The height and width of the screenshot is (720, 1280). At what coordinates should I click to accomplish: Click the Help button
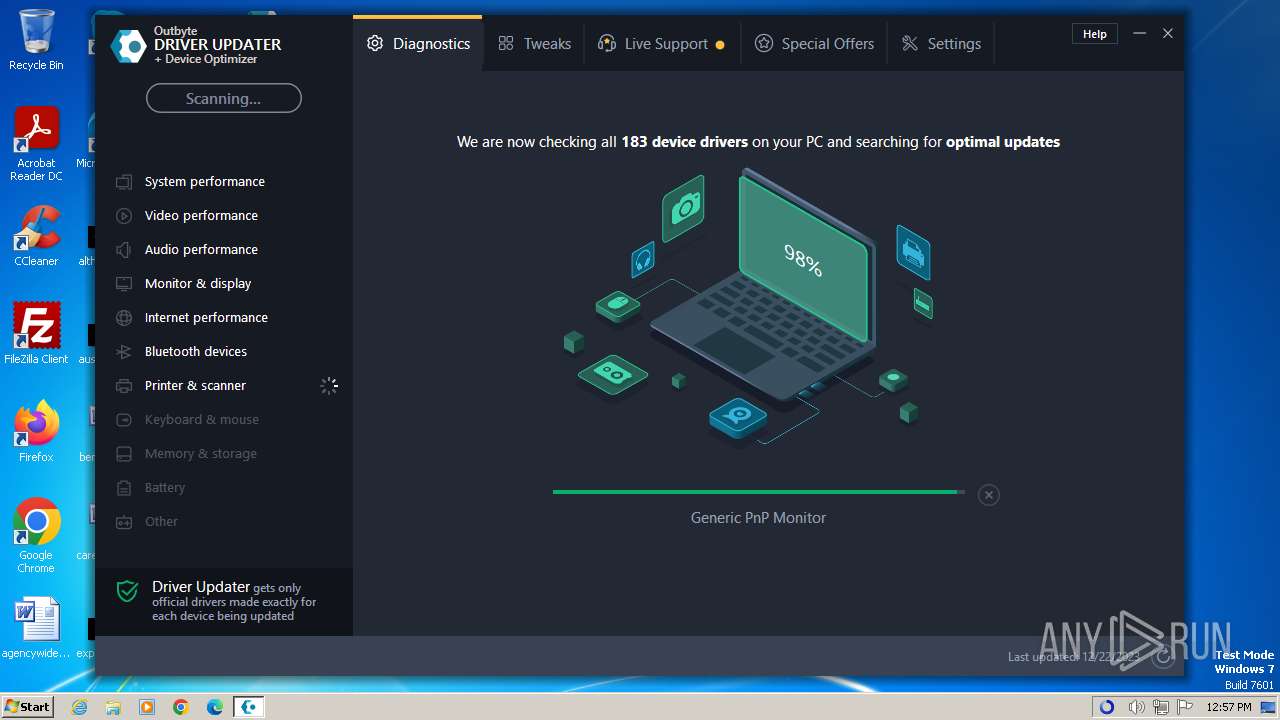click(x=1095, y=34)
